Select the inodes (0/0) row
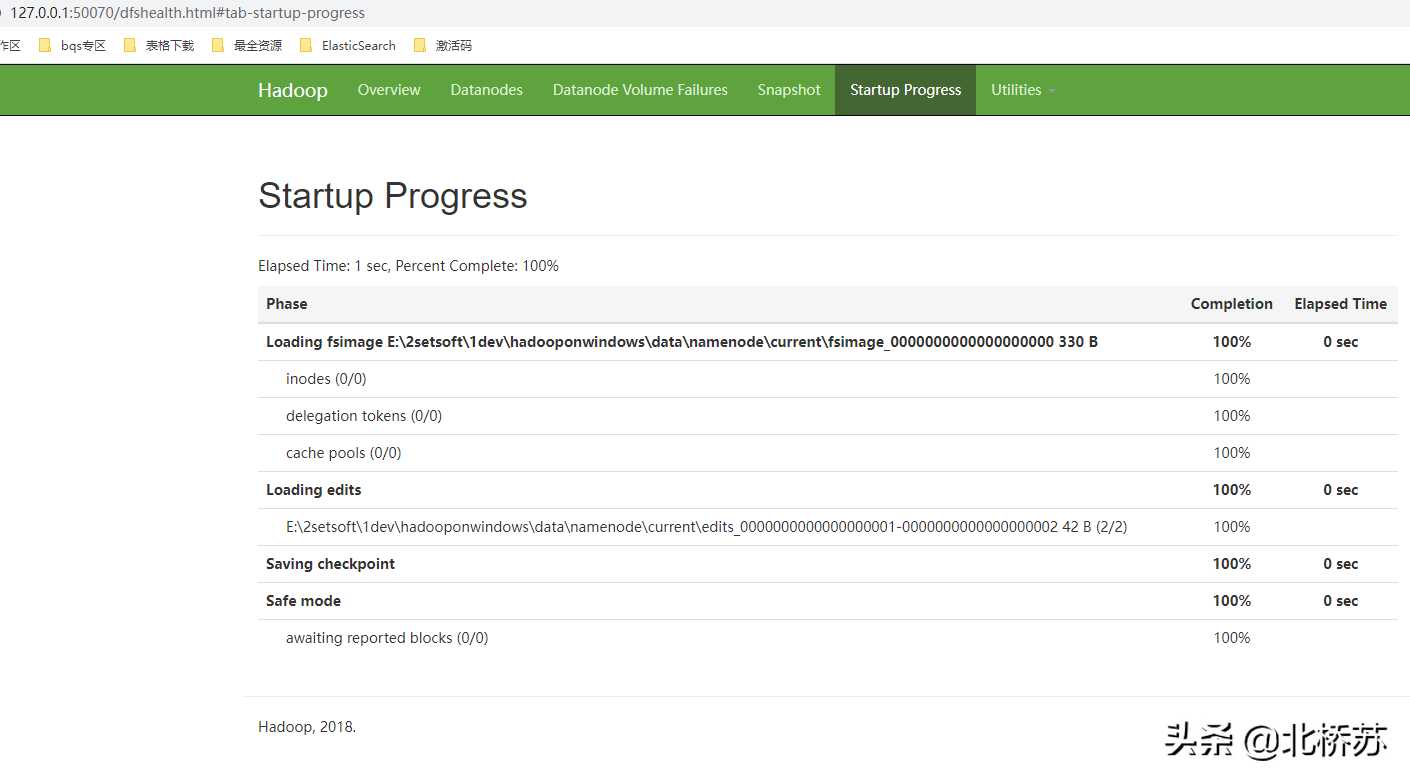Viewport: 1410px width, 781px height. pyautogui.click(x=828, y=379)
